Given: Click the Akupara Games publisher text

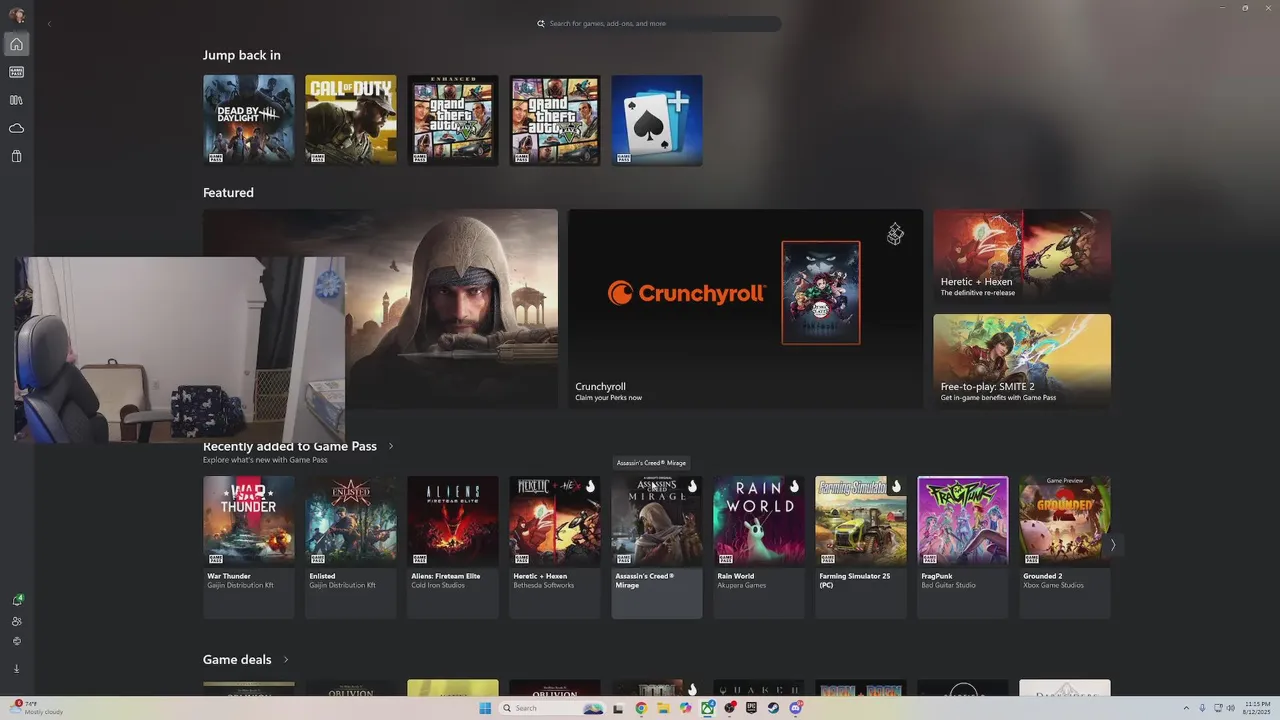Looking at the screenshot, I should [741, 585].
